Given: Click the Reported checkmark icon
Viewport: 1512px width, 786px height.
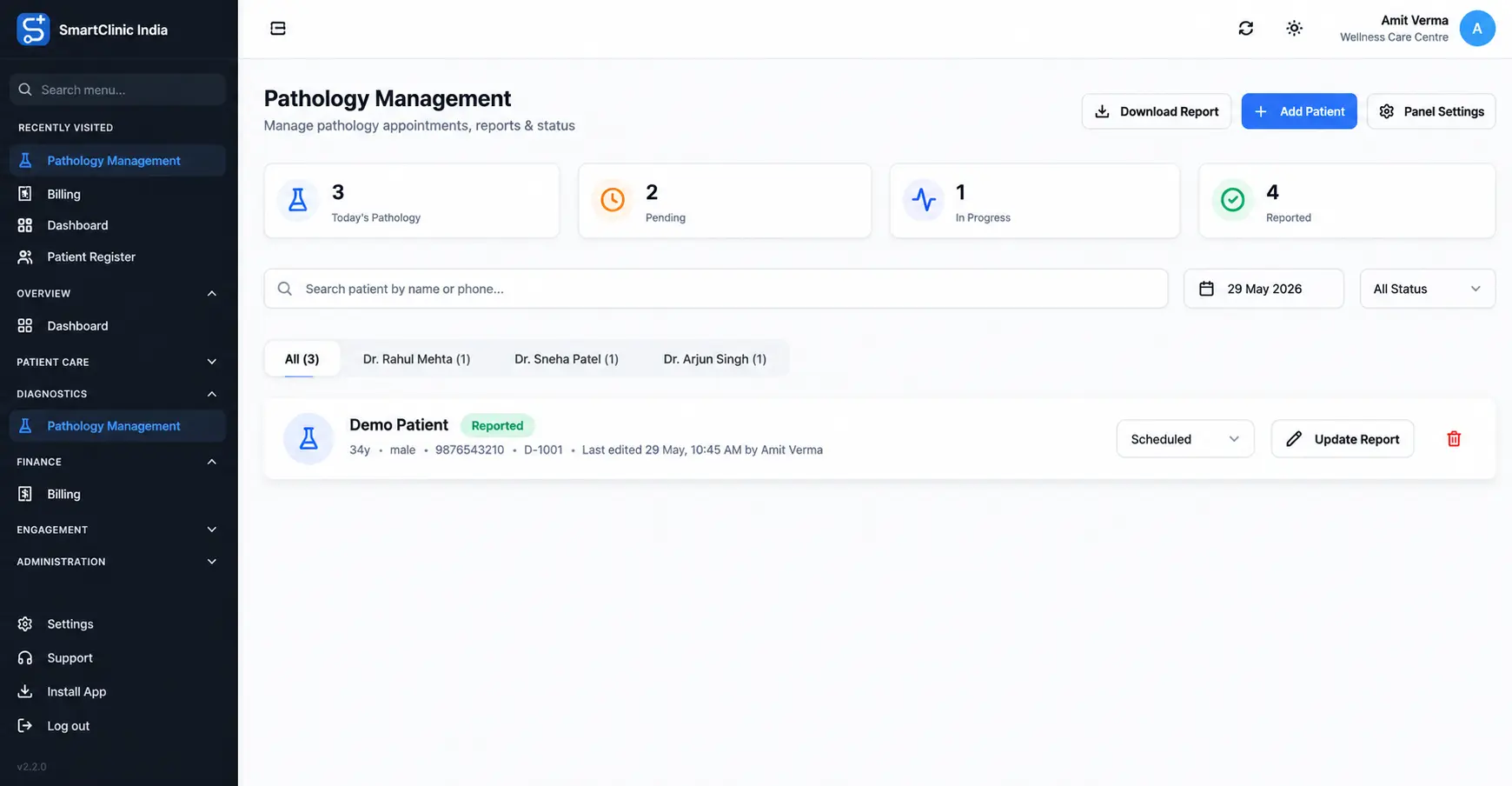Looking at the screenshot, I should pos(1232,200).
